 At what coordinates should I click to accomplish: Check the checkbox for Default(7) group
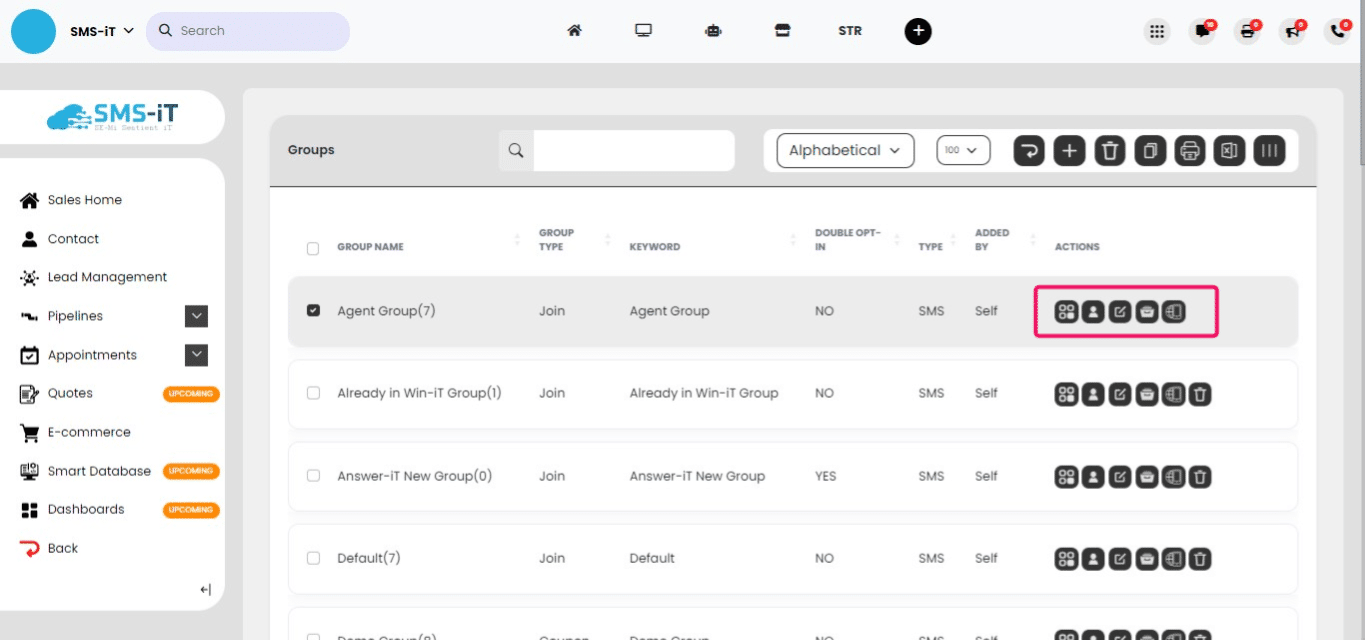tap(313, 558)
